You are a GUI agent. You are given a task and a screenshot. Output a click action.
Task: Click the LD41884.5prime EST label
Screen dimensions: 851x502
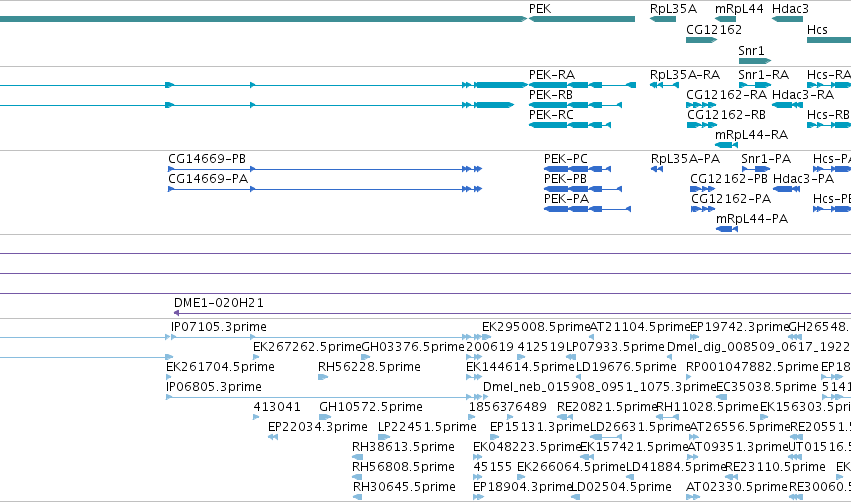(x=676, y=467)
